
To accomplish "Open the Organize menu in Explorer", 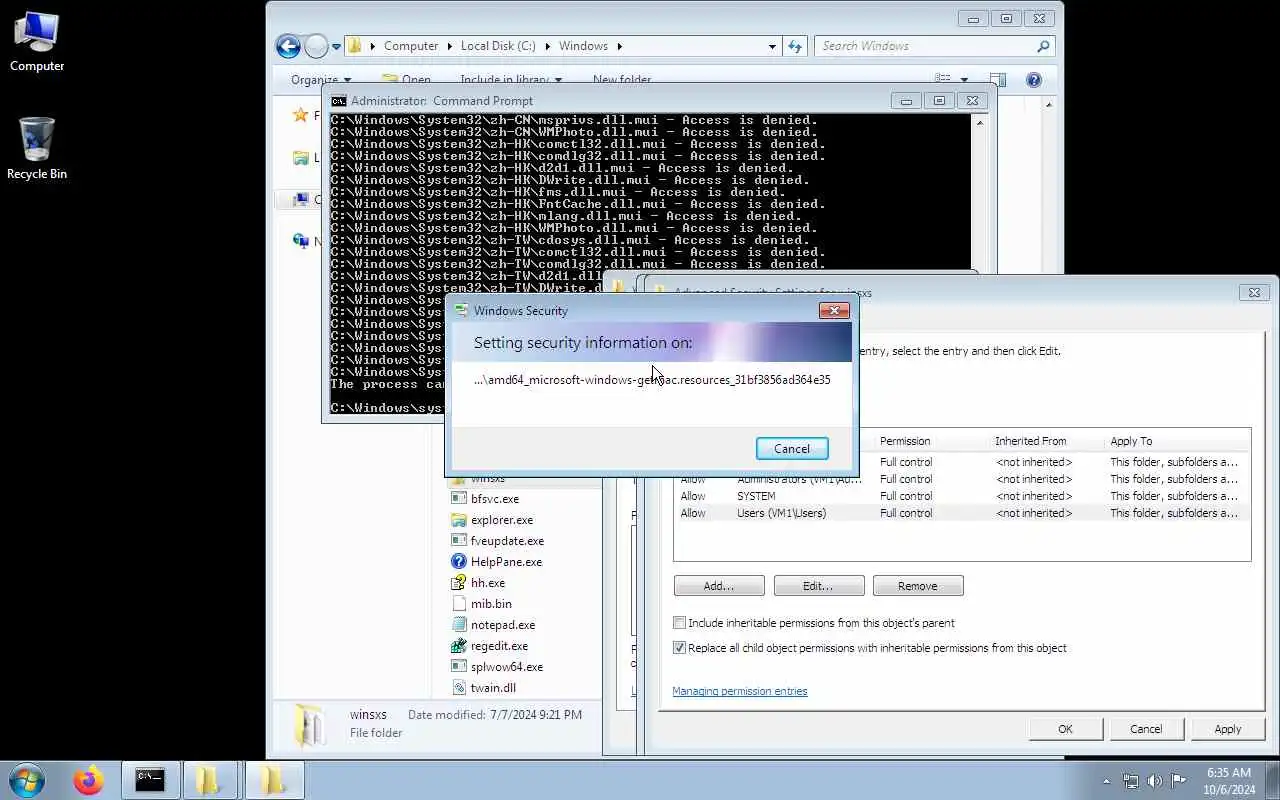I will (320, 79).
